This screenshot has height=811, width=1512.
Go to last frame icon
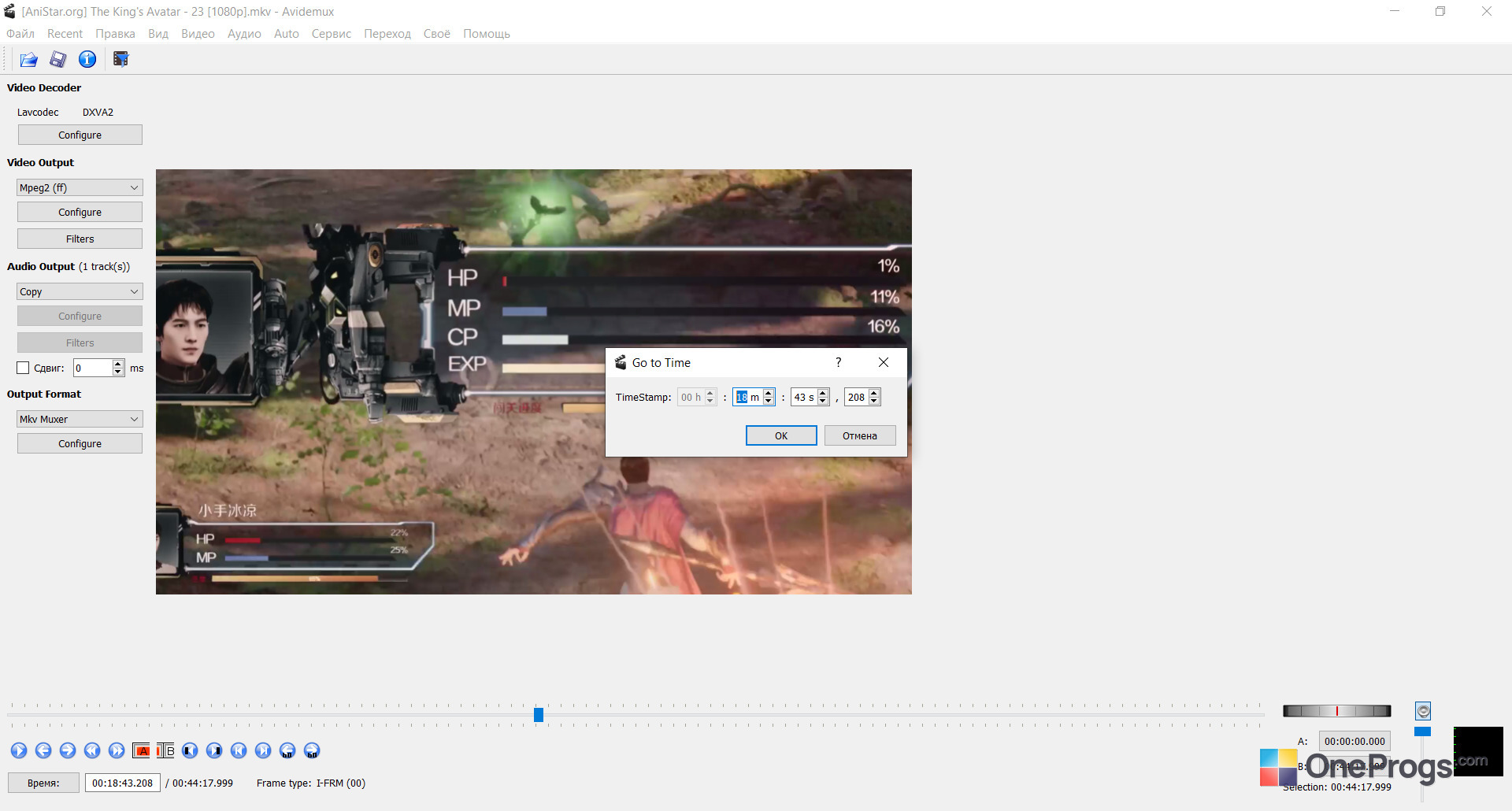[263, 750]
